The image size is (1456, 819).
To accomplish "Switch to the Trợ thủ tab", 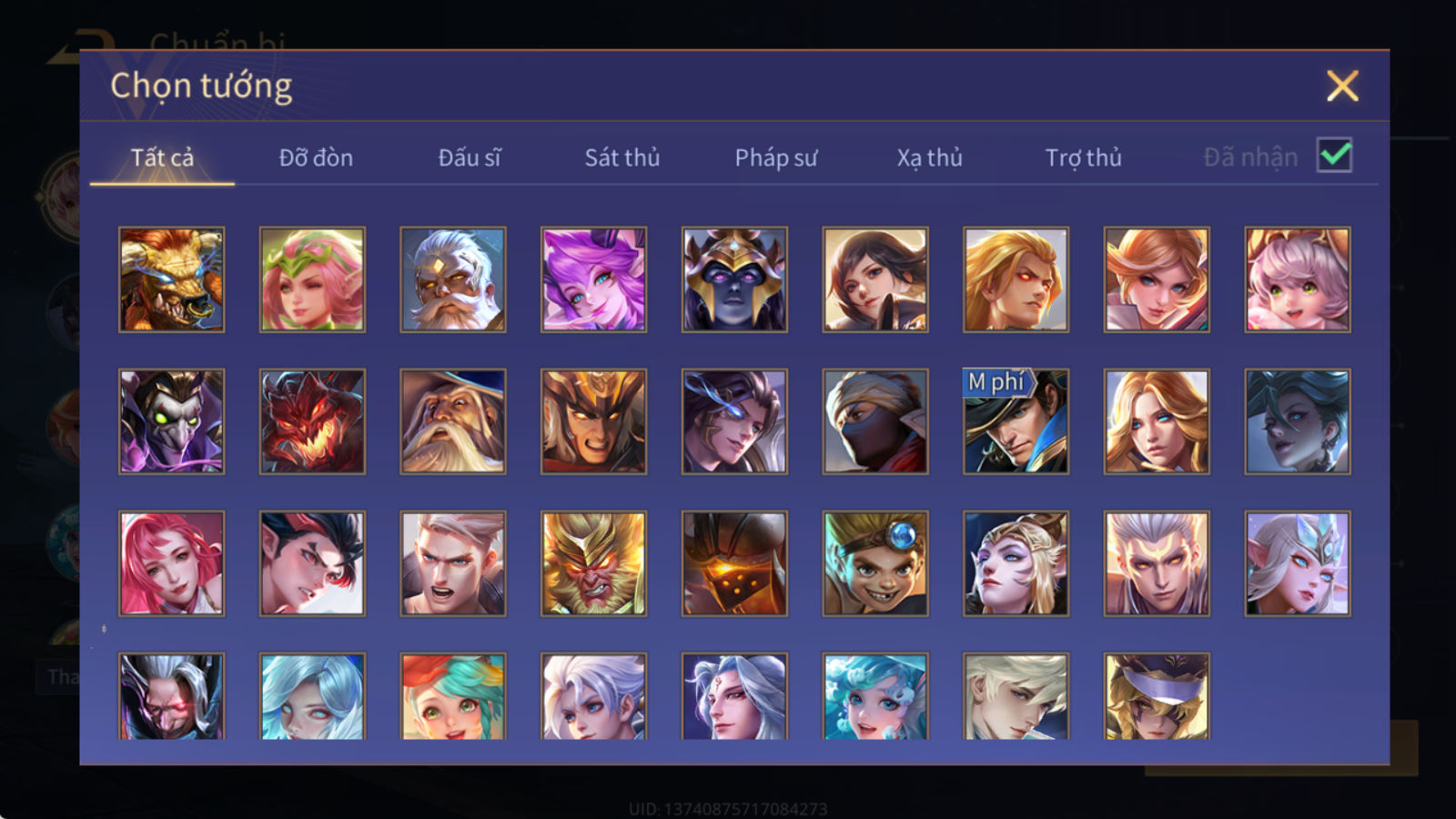I will (1083, 157).
